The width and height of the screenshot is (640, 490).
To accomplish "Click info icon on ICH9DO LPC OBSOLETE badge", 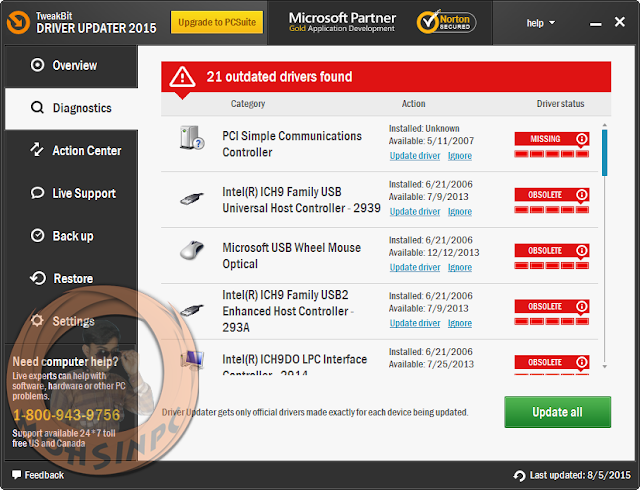I will click(582, 362).
